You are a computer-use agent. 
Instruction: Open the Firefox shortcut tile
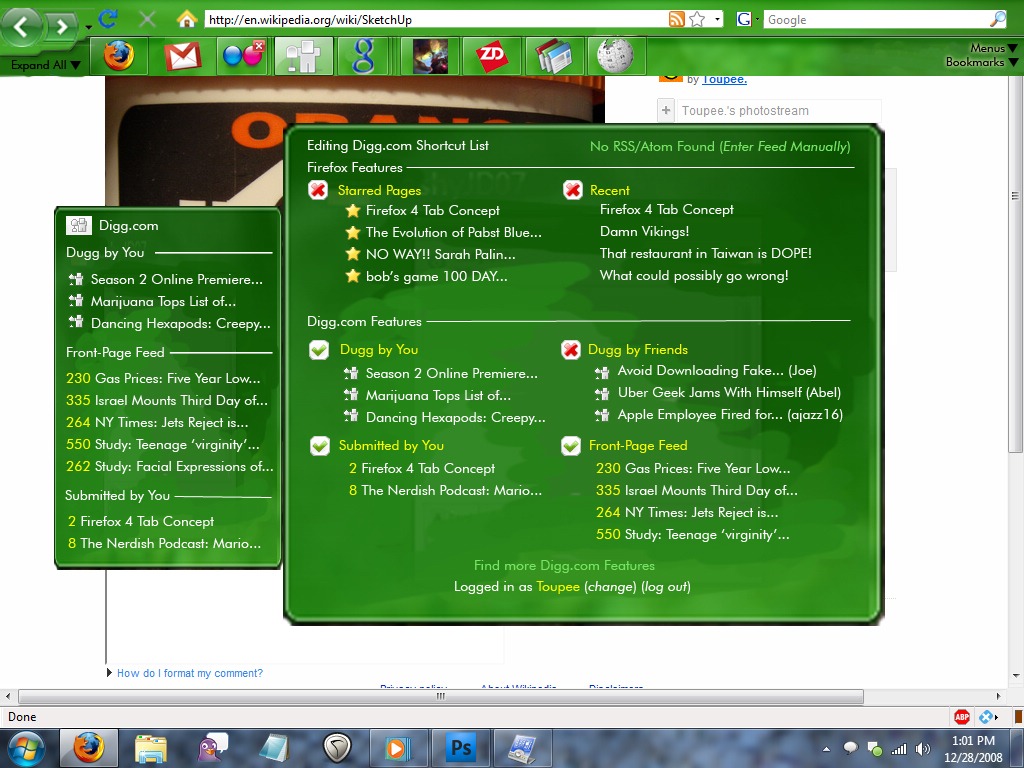click(x=118, y=56)
